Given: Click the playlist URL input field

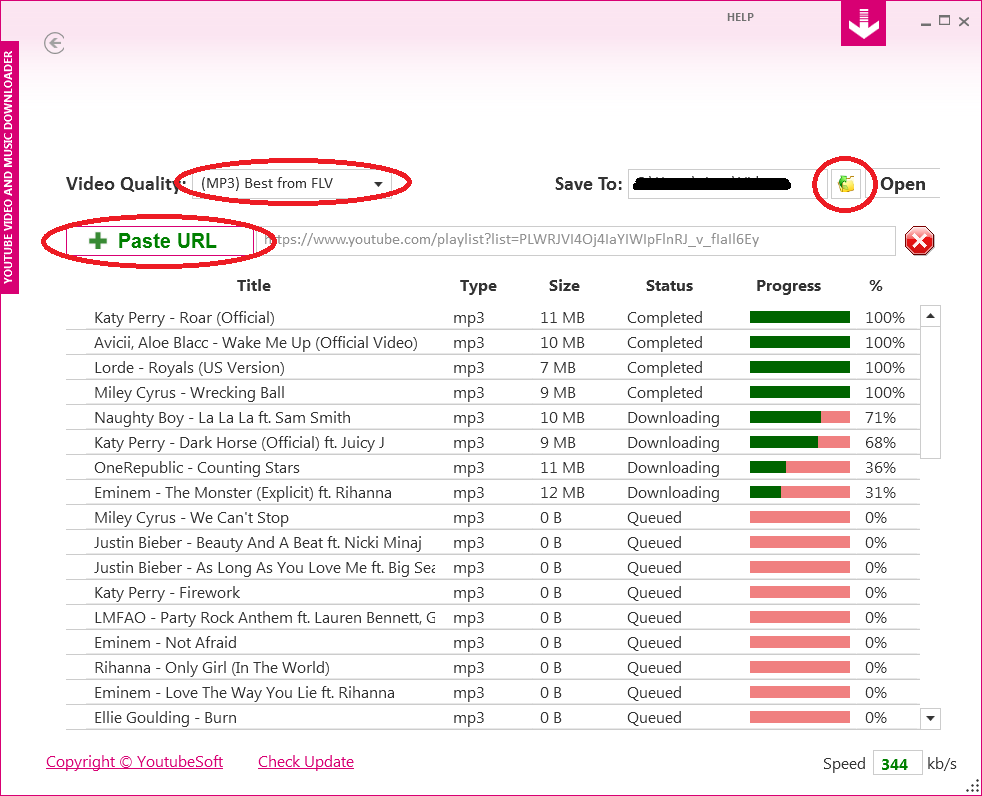Looking at the screenshot, I should (x=574, y=240).
